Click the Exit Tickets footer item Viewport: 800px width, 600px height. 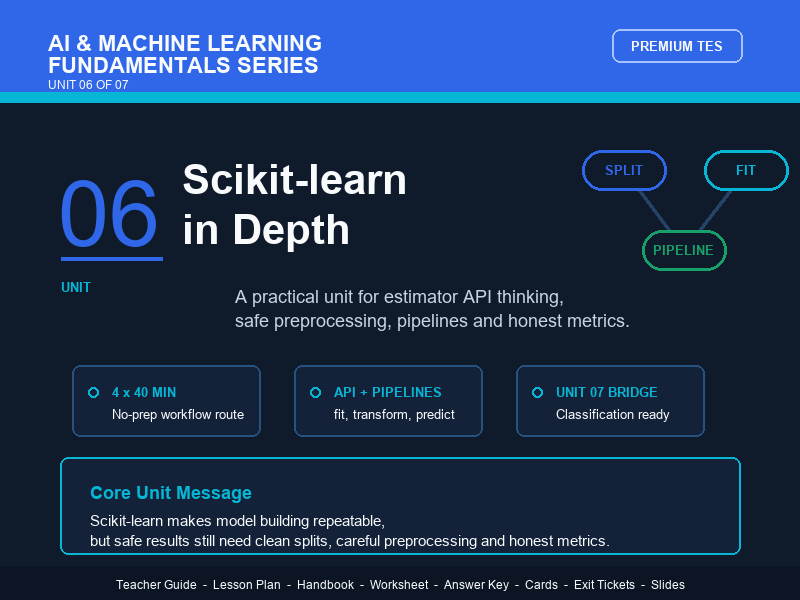pyautogui.click(x=604, y=585)
